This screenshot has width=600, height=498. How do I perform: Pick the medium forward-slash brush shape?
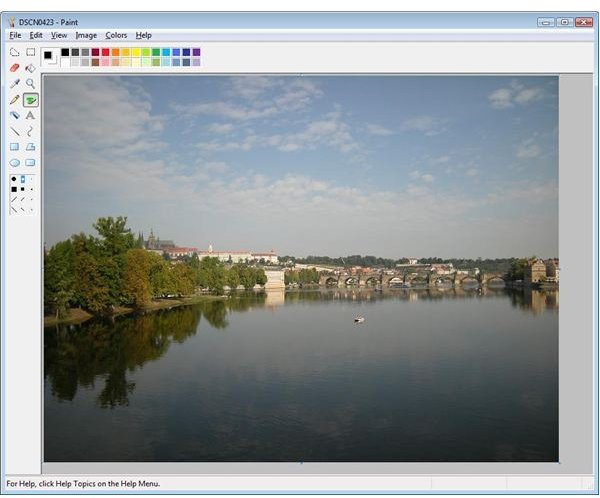pos(23,199)
